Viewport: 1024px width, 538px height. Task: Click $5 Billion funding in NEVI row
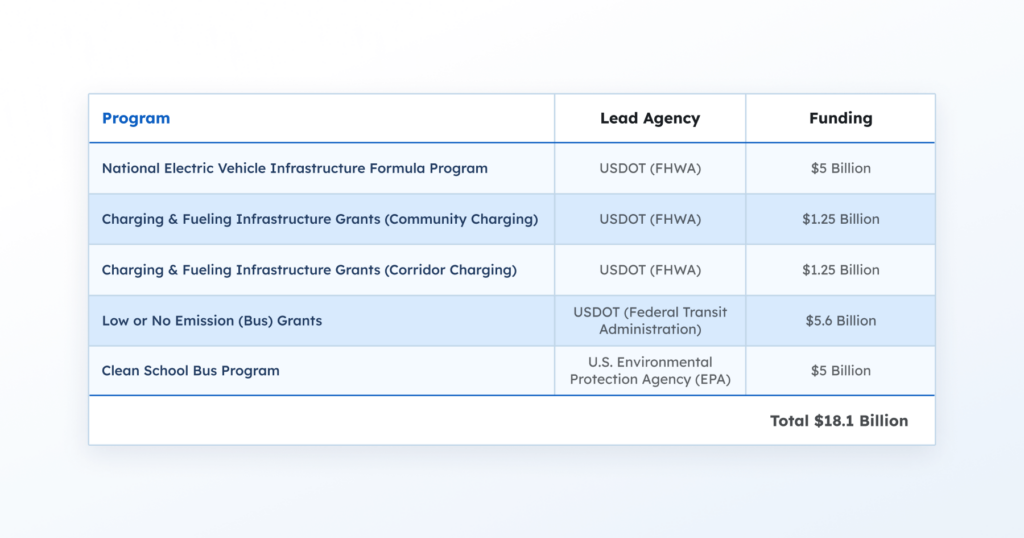(840, 168)
